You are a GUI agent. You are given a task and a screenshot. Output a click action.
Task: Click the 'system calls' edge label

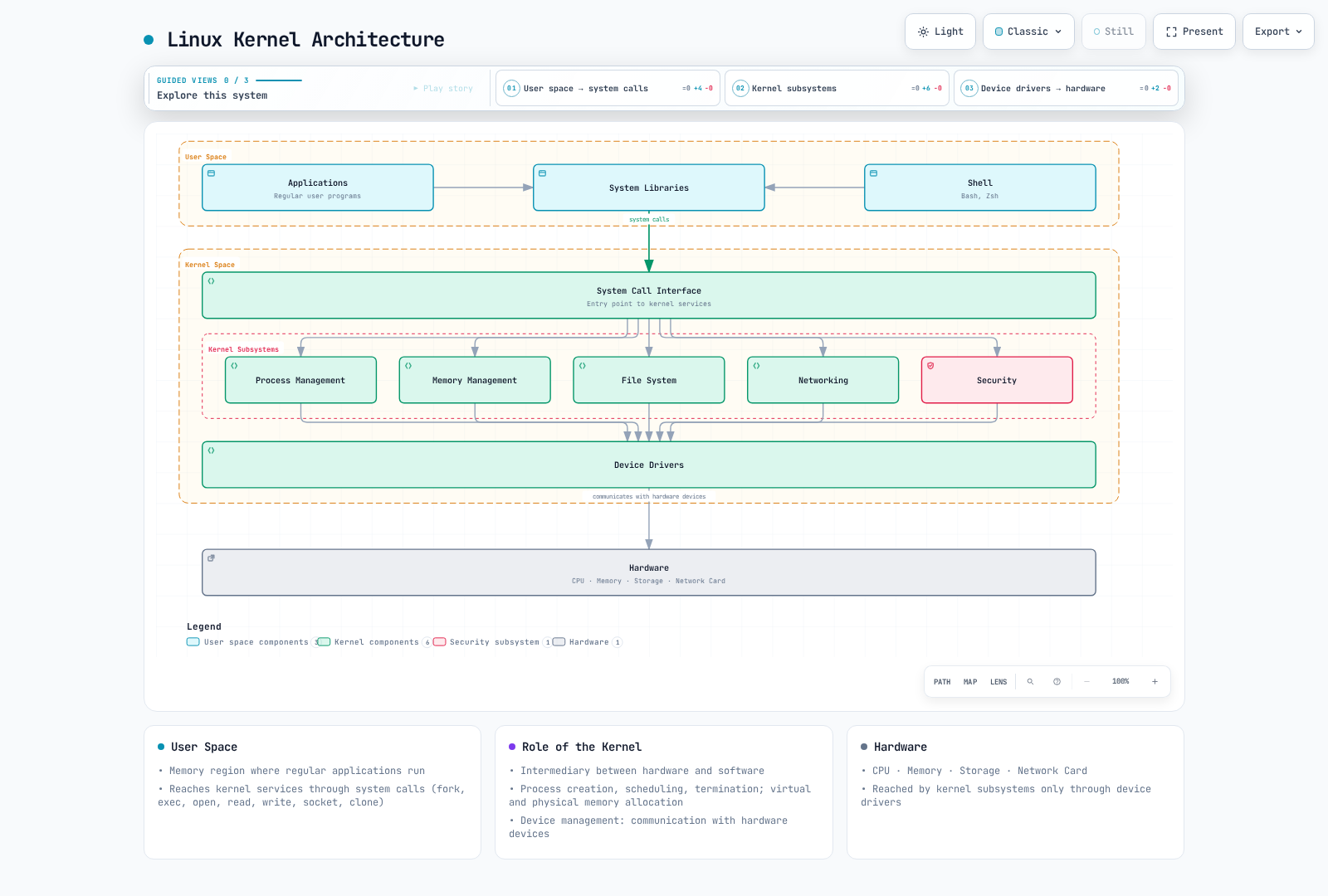(649, 220)
